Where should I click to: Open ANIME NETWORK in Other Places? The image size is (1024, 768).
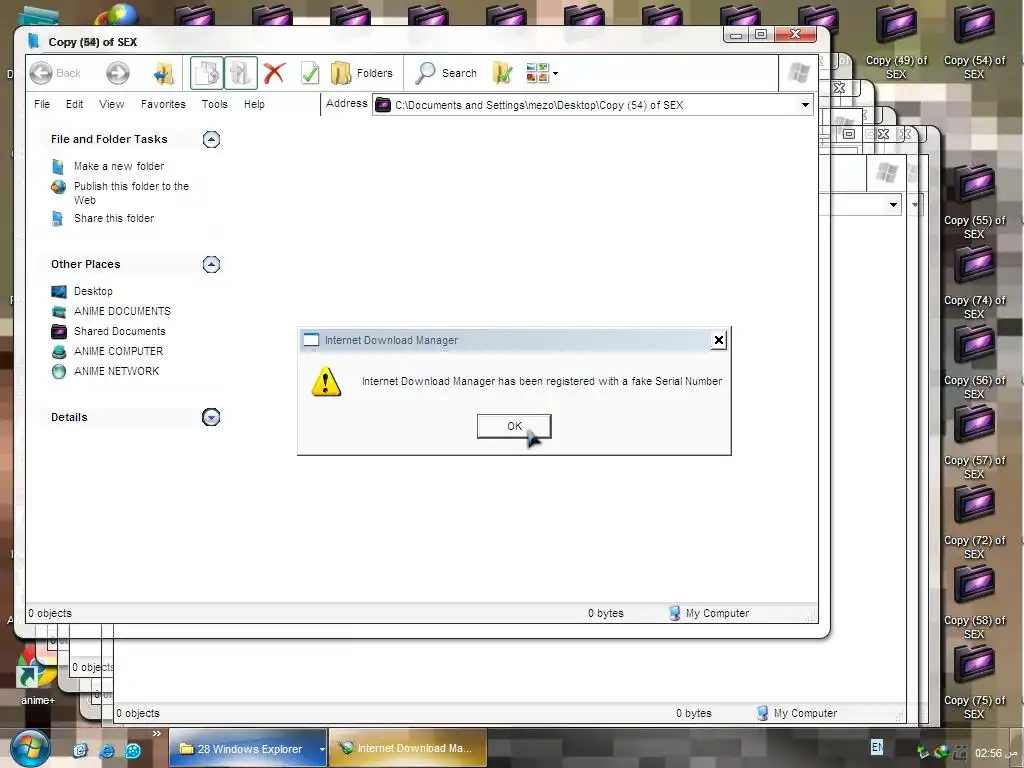click(116, 371)
